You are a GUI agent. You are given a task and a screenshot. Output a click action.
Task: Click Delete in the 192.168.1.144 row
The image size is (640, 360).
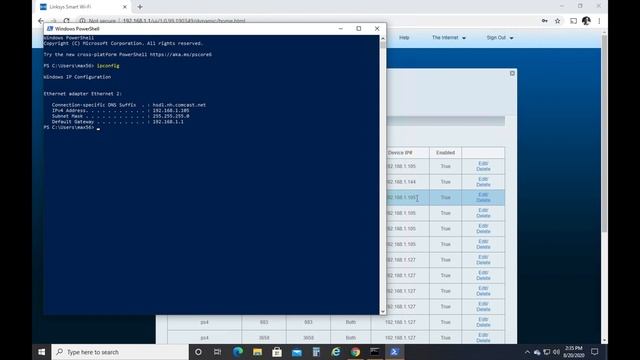click(x=483, y=184)
